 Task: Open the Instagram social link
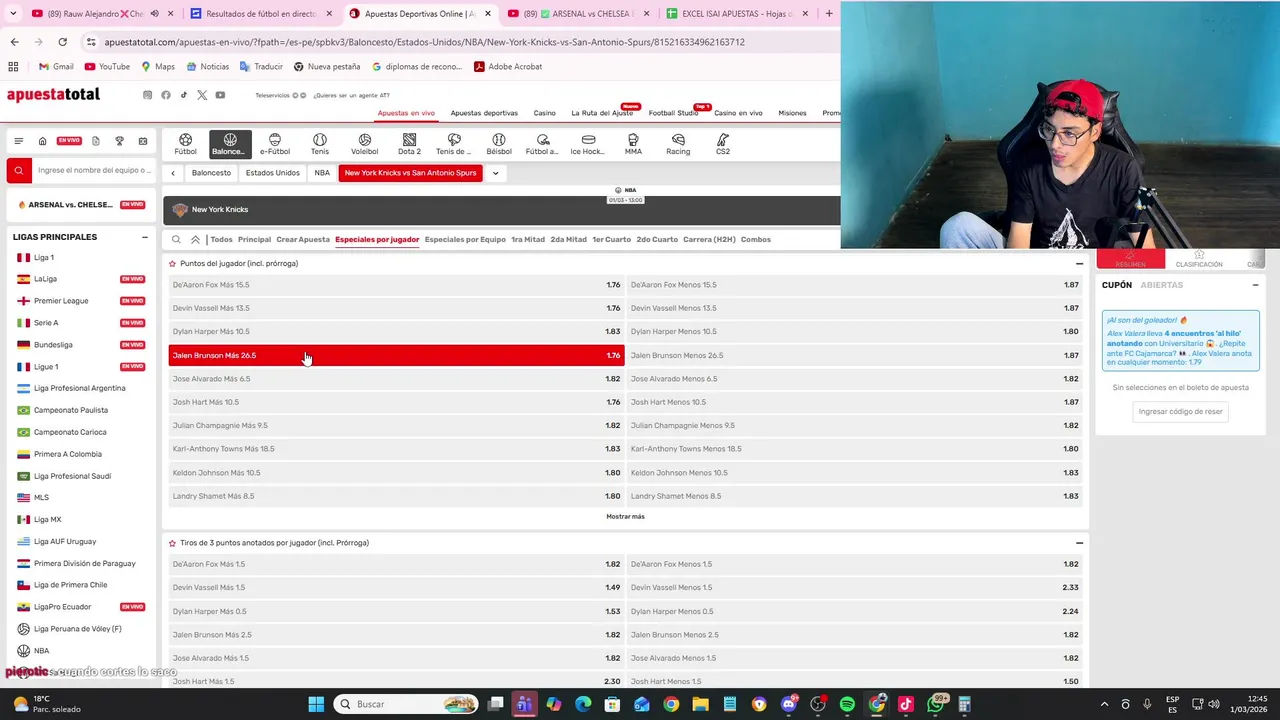click(x=148, y=95)
